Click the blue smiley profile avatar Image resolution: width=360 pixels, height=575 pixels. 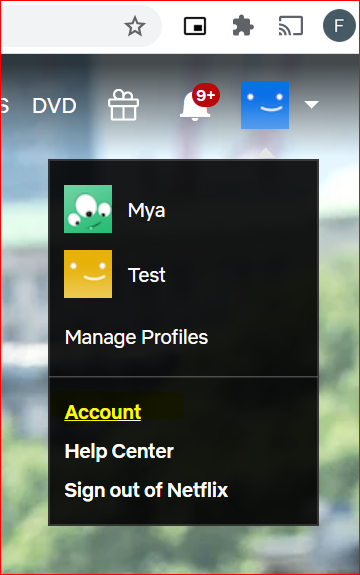[265, 105]
